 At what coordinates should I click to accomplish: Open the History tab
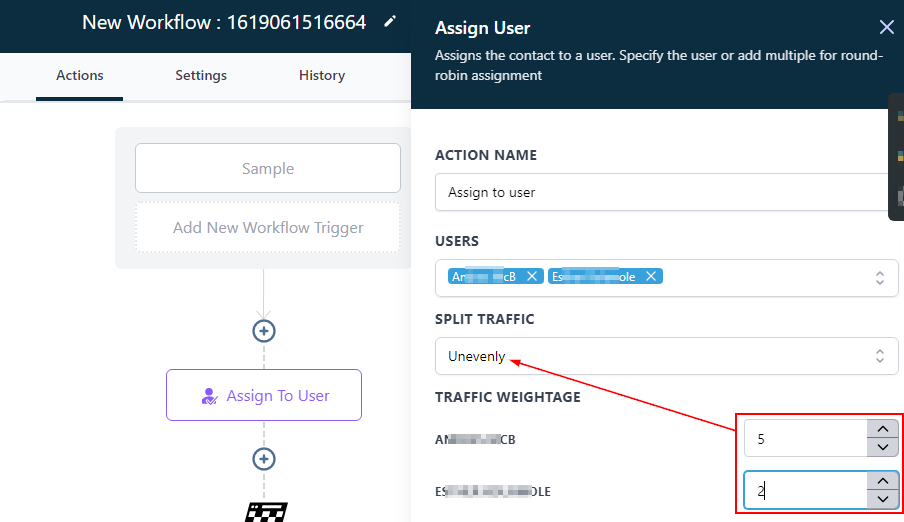(x=322, y=75)
